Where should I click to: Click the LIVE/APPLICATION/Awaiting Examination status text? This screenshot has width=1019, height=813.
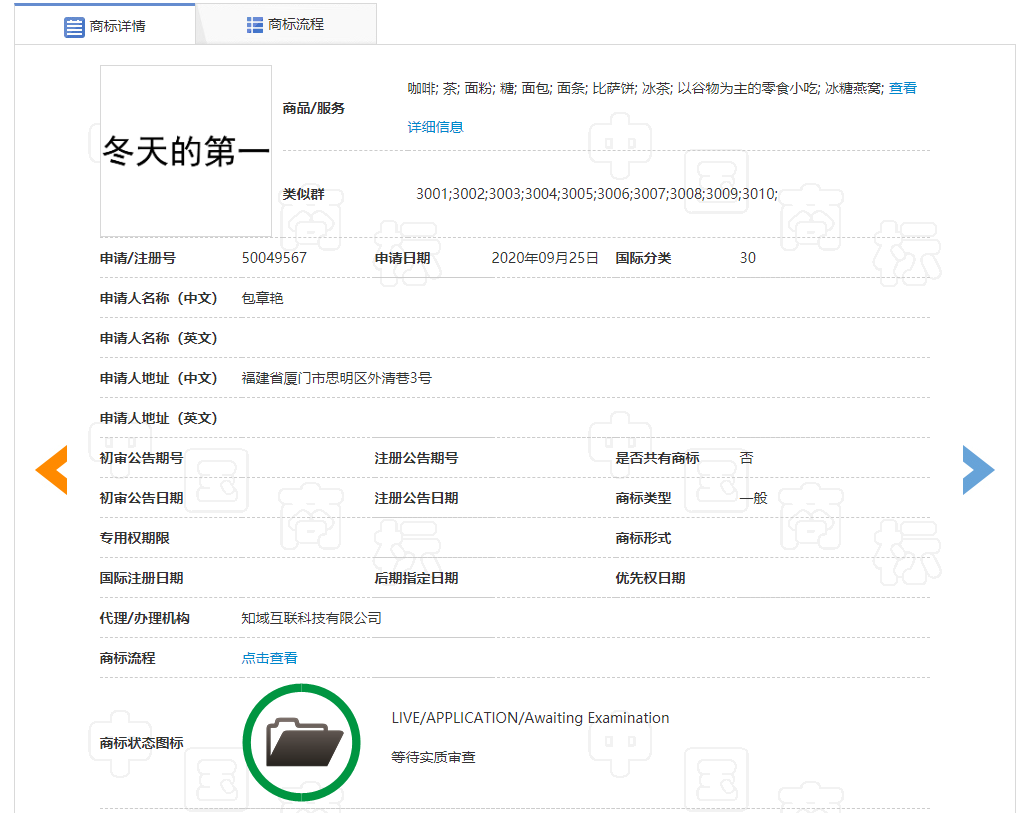tap(530, 718)
